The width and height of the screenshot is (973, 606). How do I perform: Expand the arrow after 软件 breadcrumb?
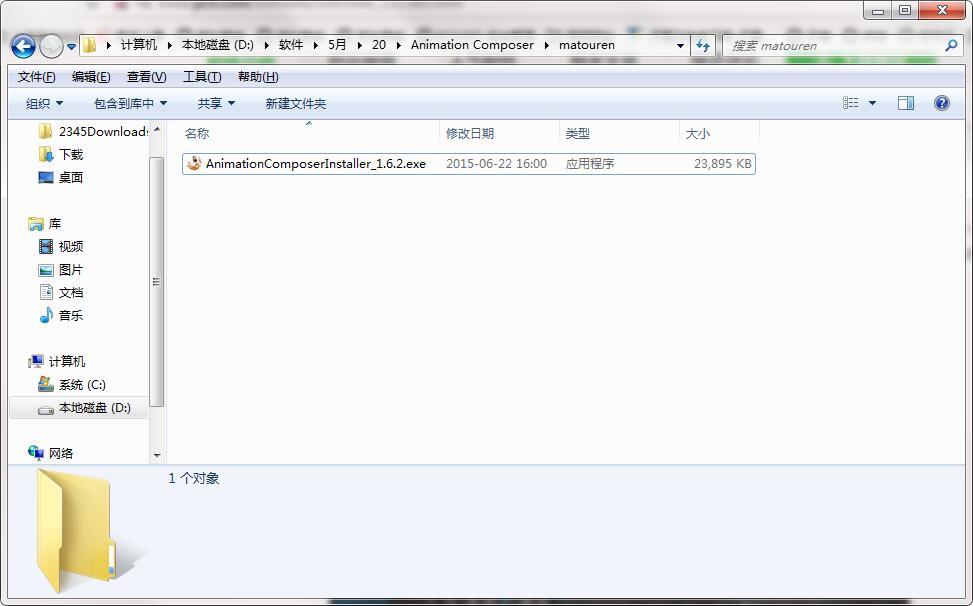coord(315,45)
